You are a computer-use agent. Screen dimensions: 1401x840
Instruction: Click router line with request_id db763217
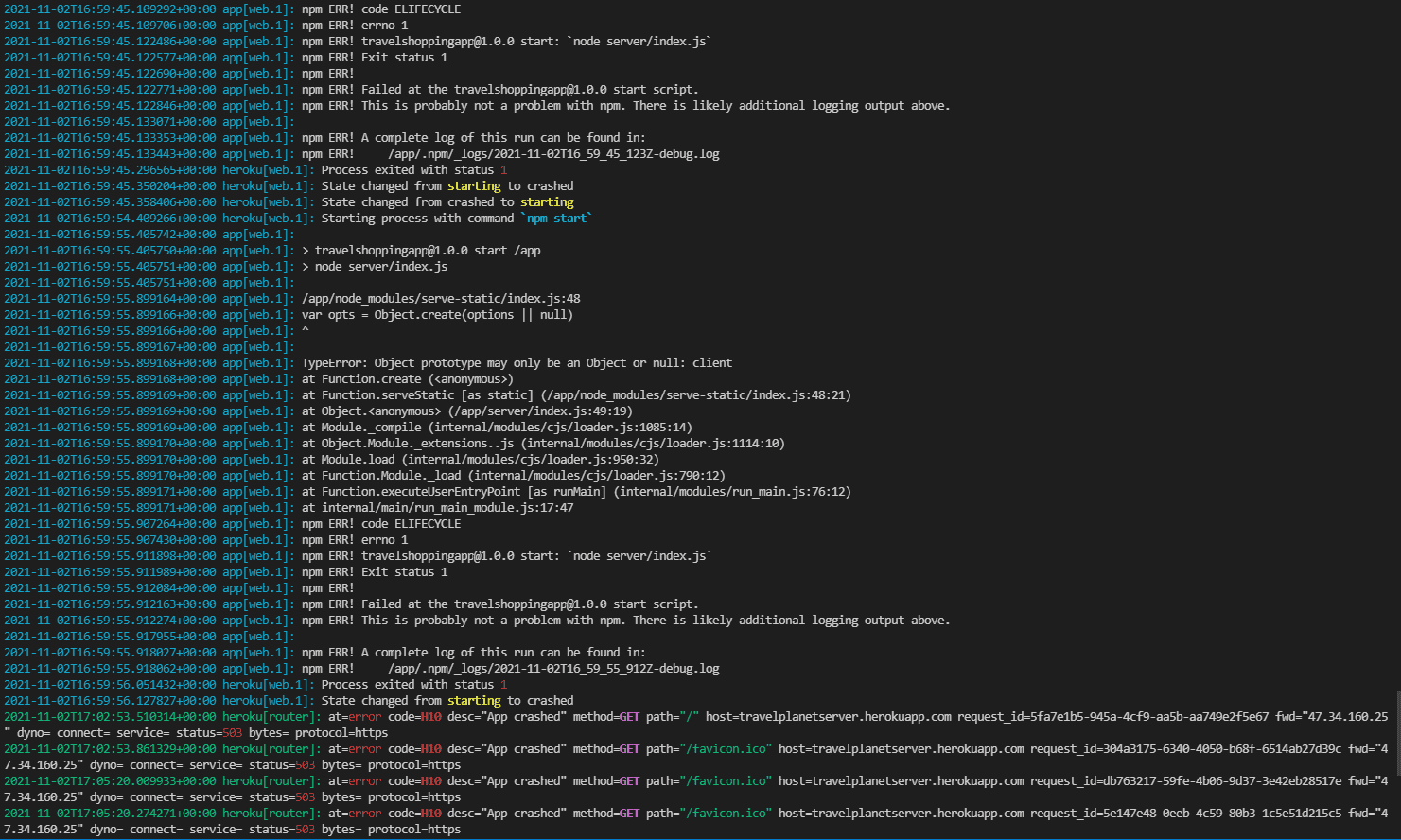[x=696, y=789]
